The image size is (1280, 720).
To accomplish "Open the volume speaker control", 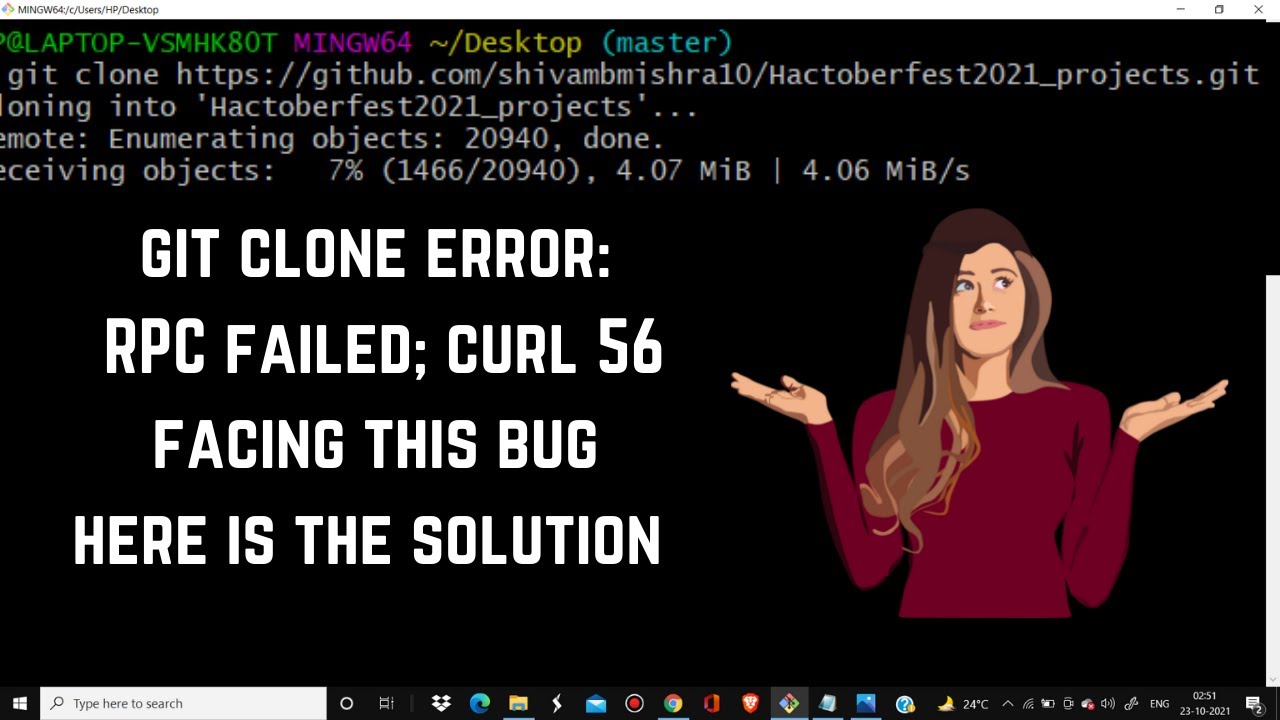I will coord(1108,703).
